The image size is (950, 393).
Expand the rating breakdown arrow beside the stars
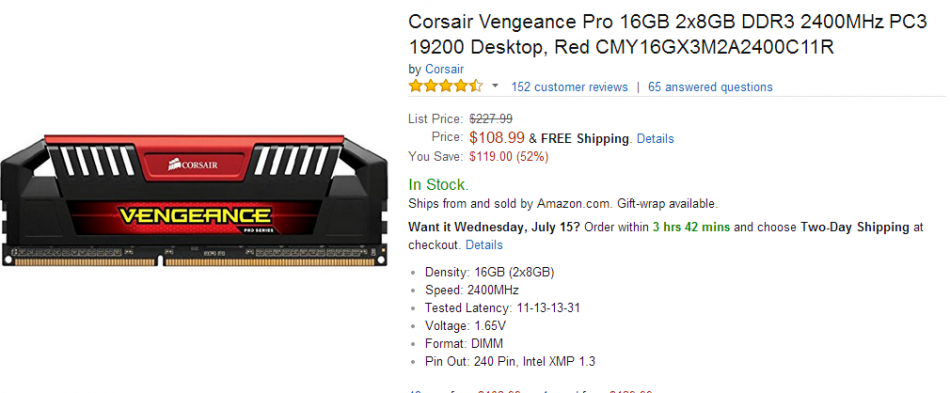click(x=495, y=87)
